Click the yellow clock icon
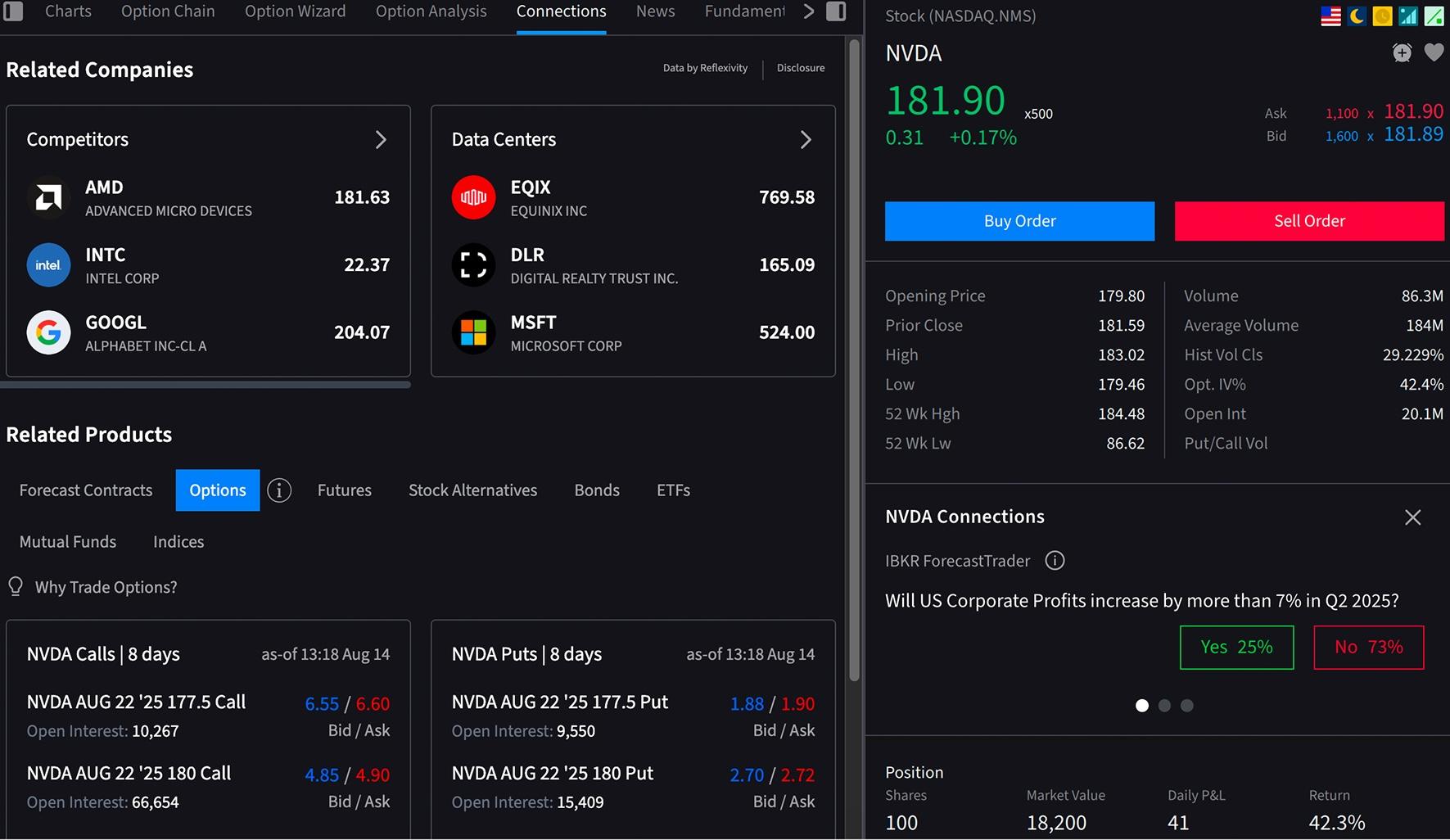This screenshot has height=840, width=1450. point(1382,16)
